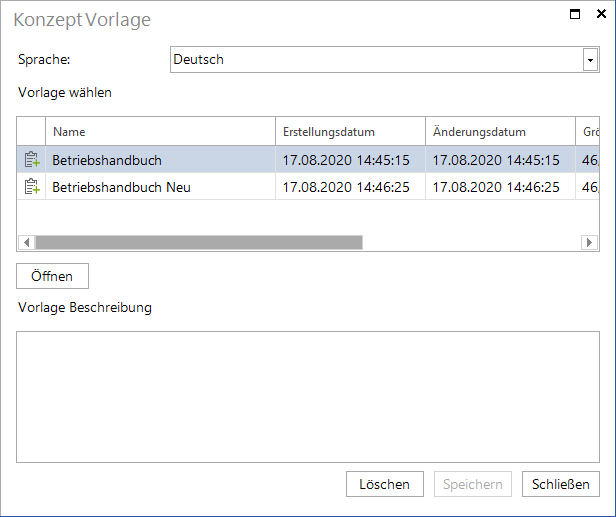This screenshot has height=517, width=616.
Task: Click into the Vorlage Beschreibung text area
Action: tap(308, 397)
